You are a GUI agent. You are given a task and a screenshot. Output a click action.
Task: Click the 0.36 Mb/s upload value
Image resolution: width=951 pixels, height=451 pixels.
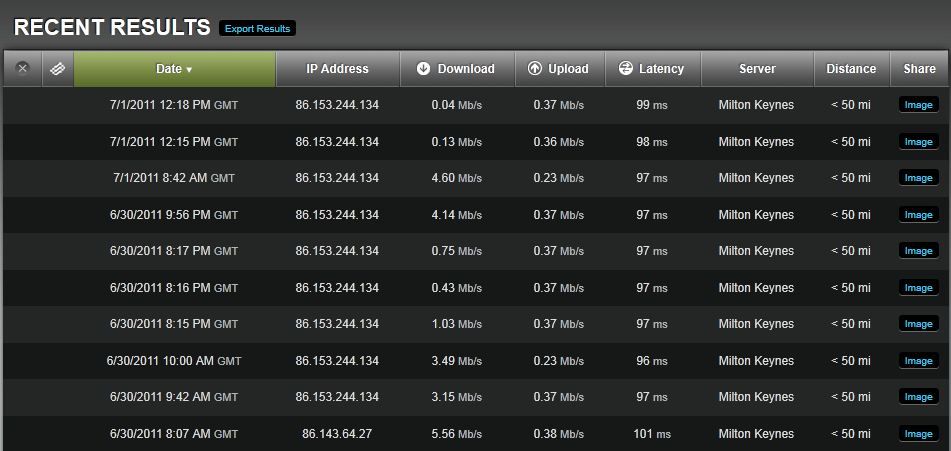click(559, 142)
